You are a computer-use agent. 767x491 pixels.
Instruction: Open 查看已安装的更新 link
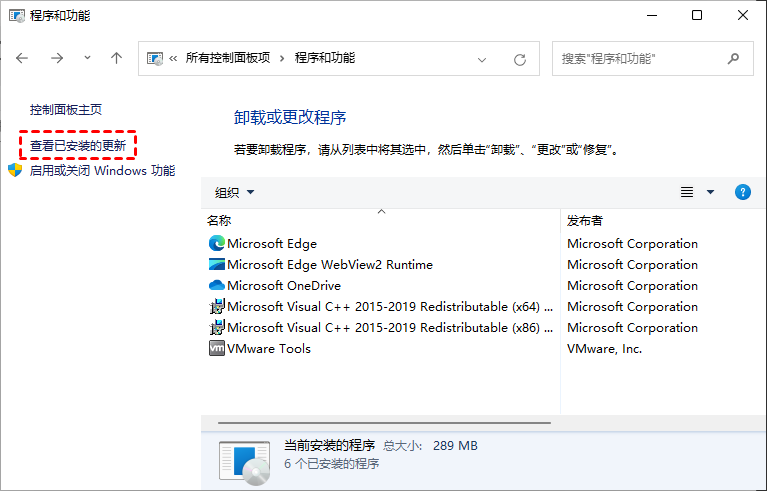(x=78, y=145)
